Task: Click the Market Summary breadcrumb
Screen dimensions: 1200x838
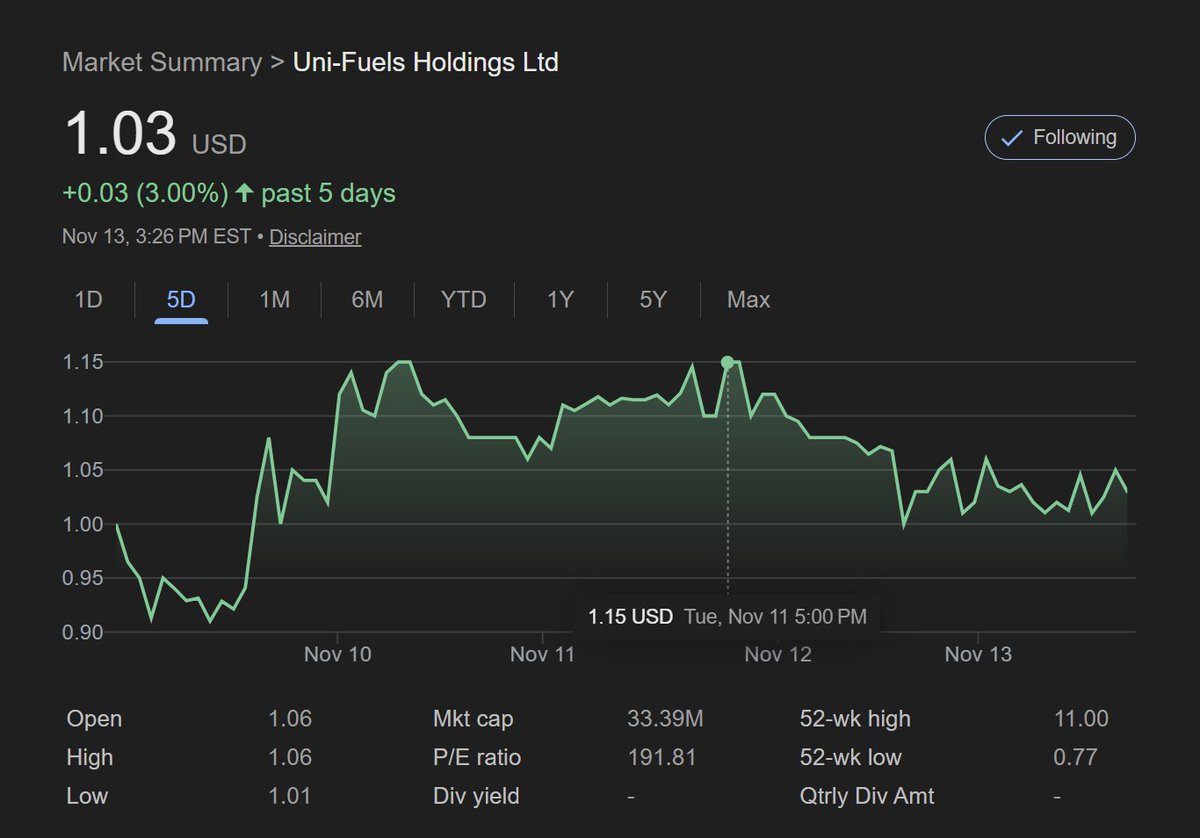Action: point(162,62)
